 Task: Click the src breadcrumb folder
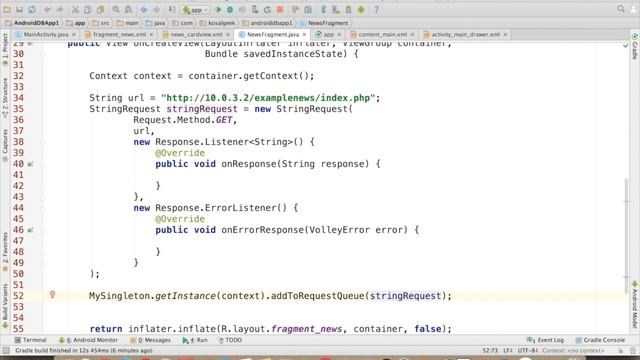[x=101, y=23]
